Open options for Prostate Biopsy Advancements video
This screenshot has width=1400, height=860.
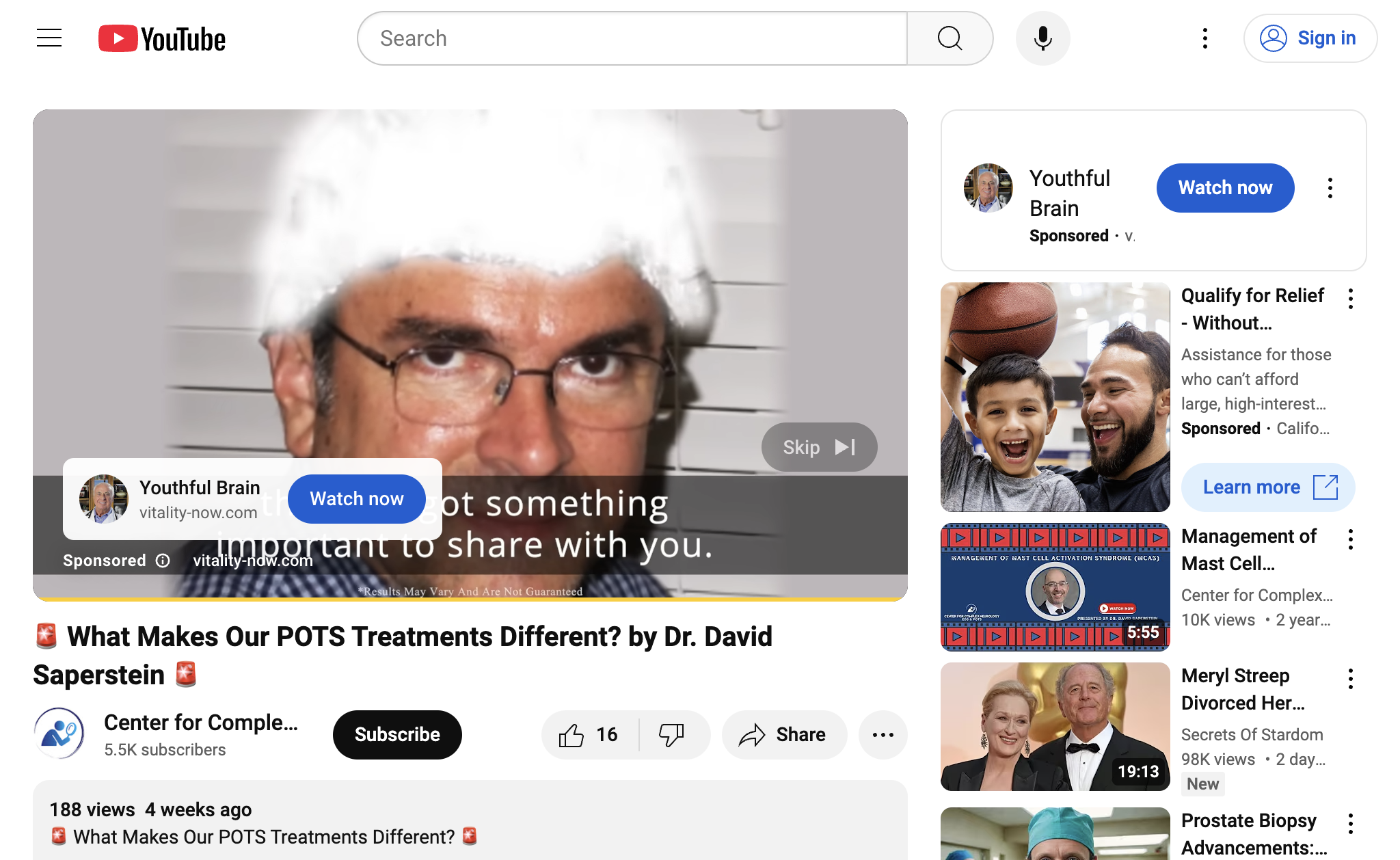pyautogui.click(x=1350, y=824)
